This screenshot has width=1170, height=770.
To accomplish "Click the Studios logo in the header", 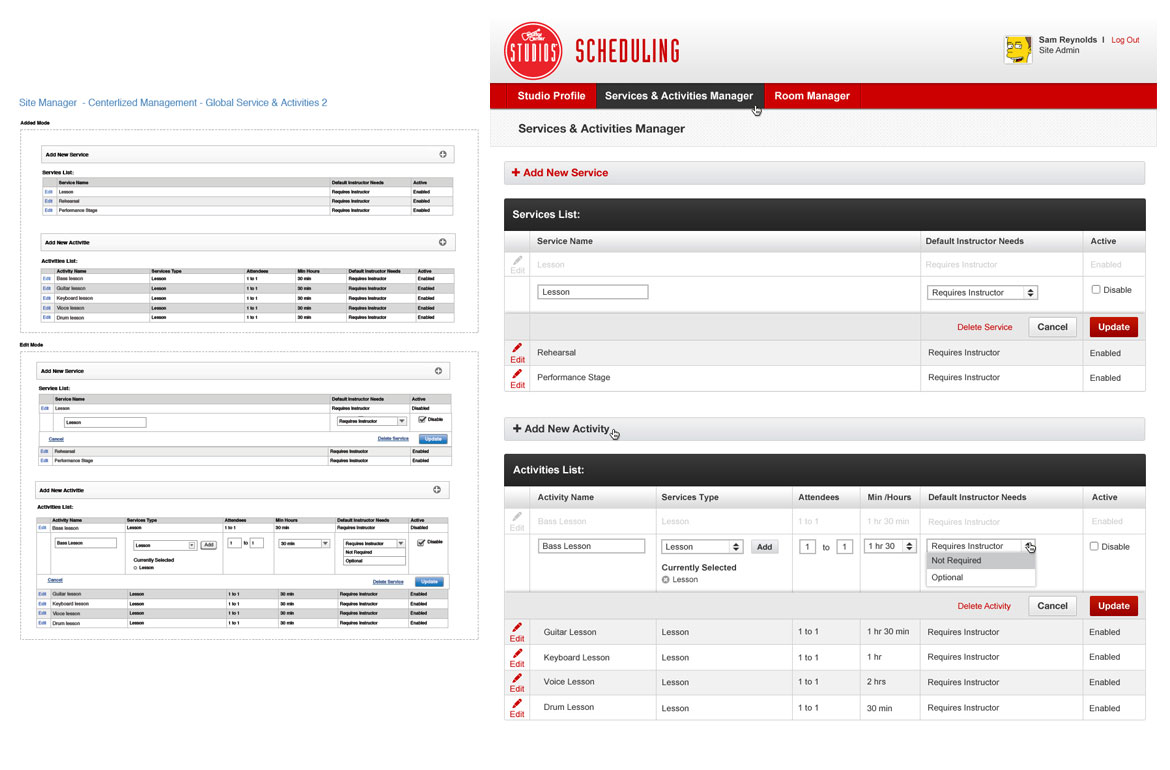I will tap(533, 51).
